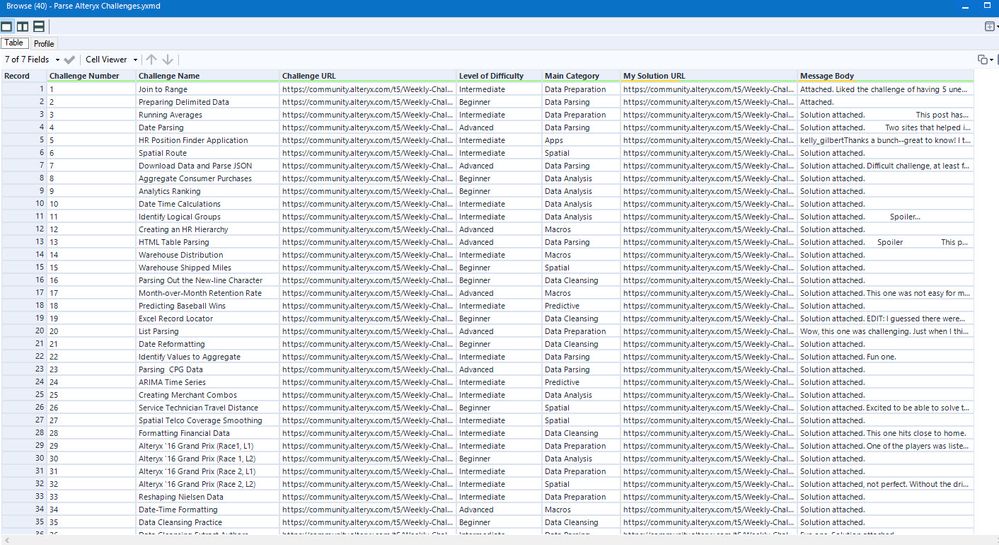Click the 'Solution attached. Fun one.' cell

click(886, 357)
